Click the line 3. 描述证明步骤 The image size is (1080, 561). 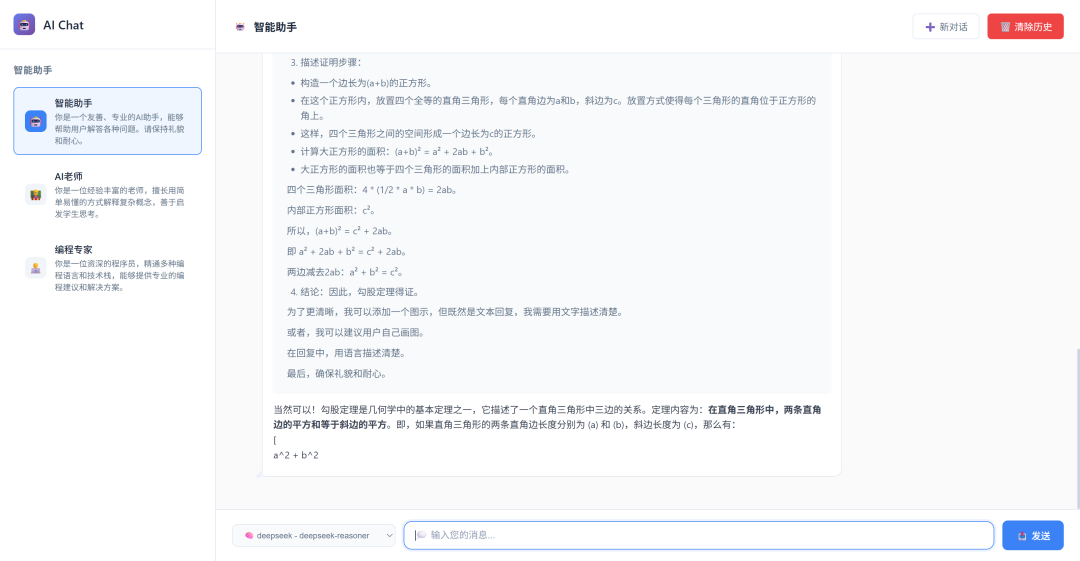pyautogui.click(x=326, y=62)
